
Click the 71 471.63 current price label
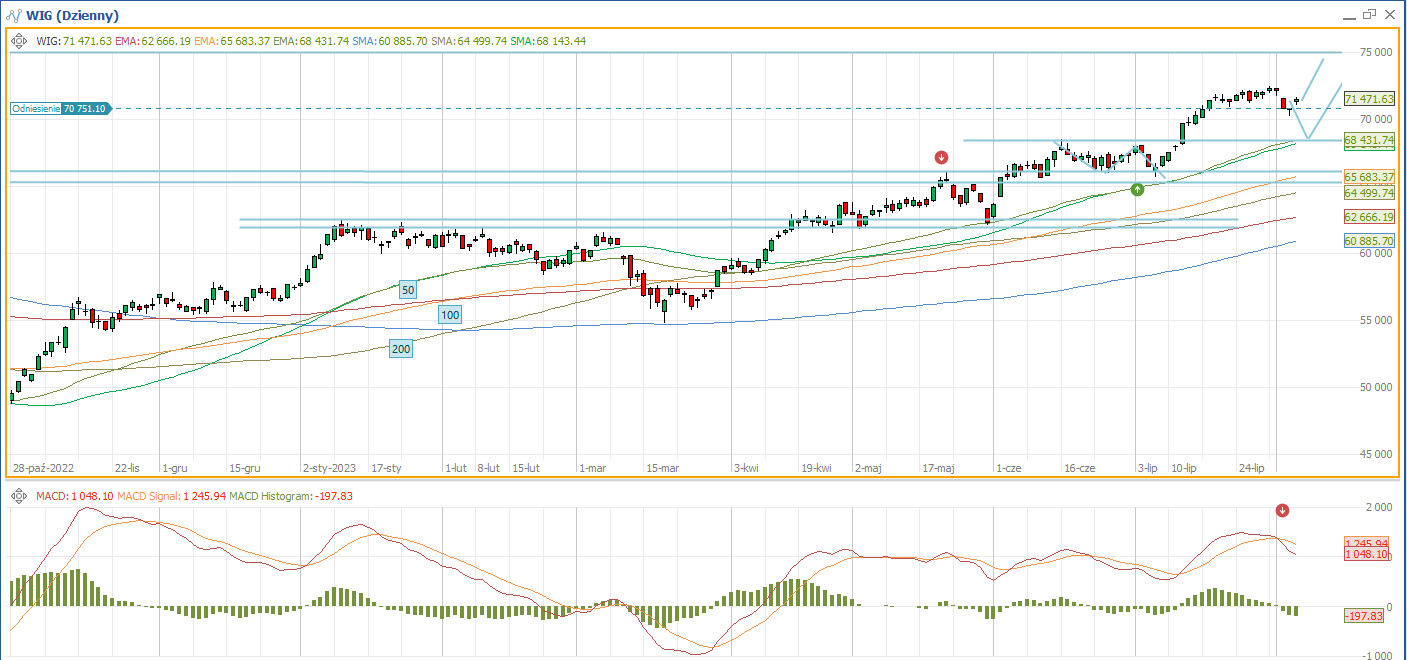1369,99
